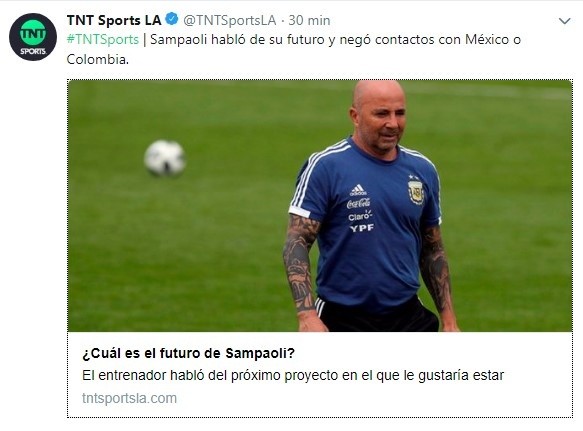This screenshot has height=431, width=583.
Task: Open headline ¿Cuál es el futuro de Sampaoli?
Action: pos(188,353)
